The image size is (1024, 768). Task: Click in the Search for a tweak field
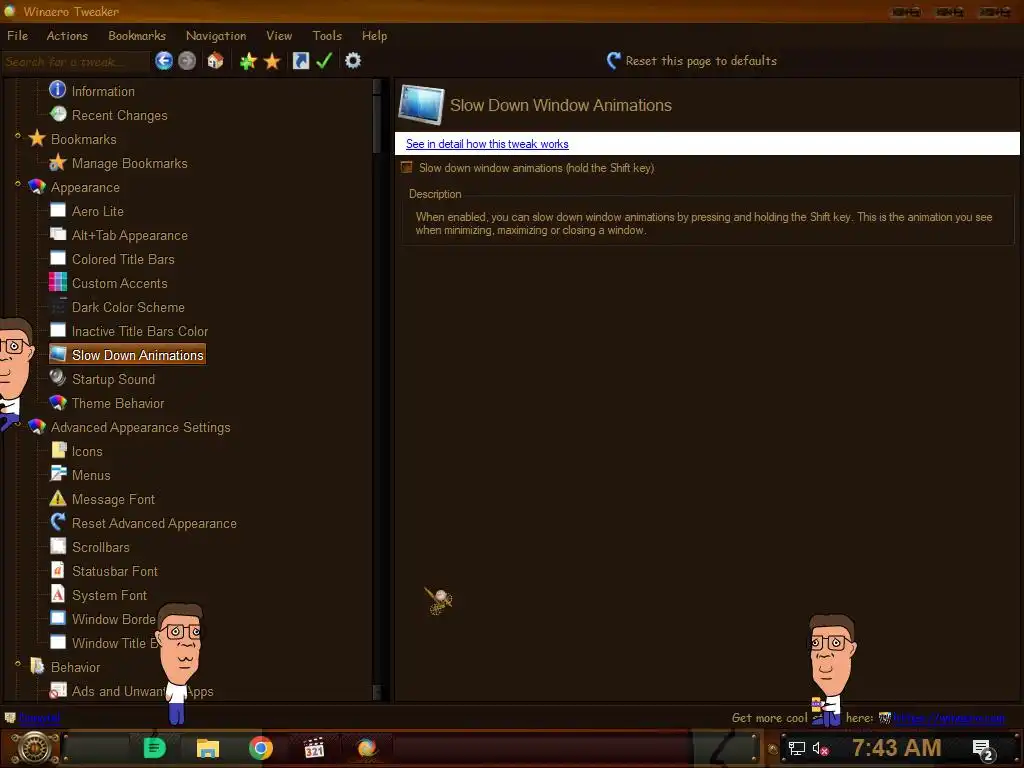pos(75,61)
